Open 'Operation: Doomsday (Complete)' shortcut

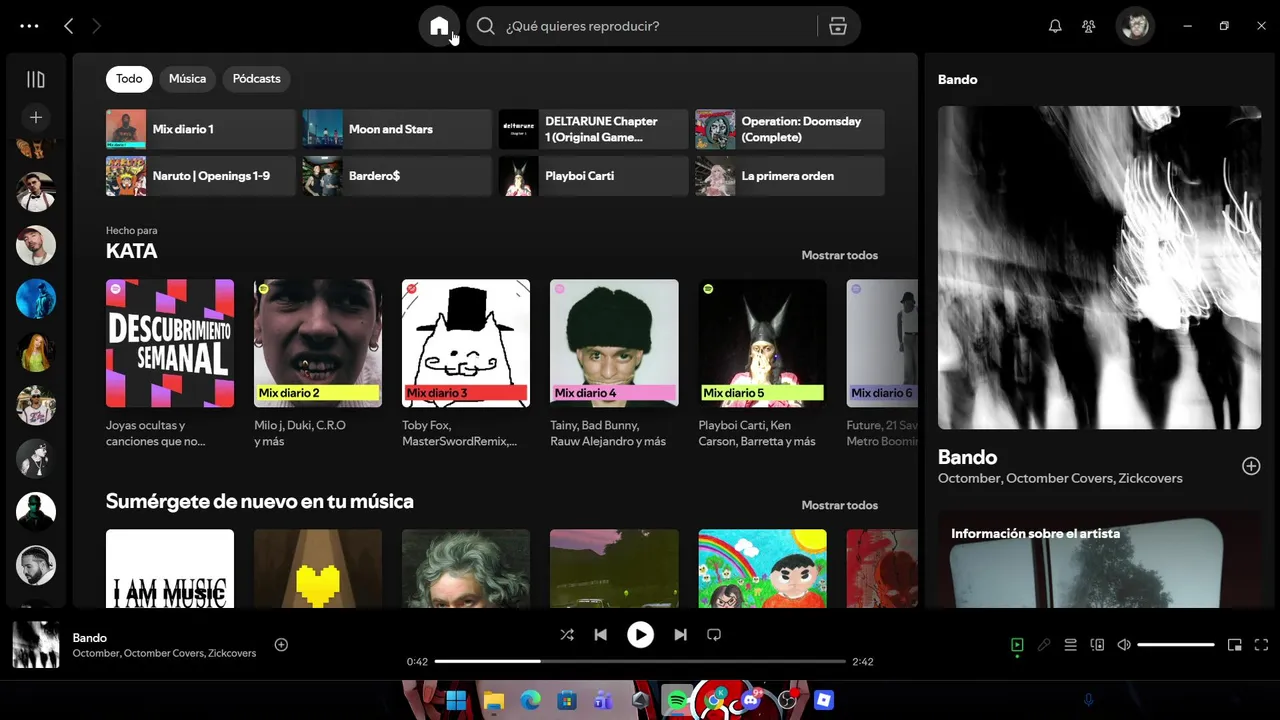coord(790,129)
